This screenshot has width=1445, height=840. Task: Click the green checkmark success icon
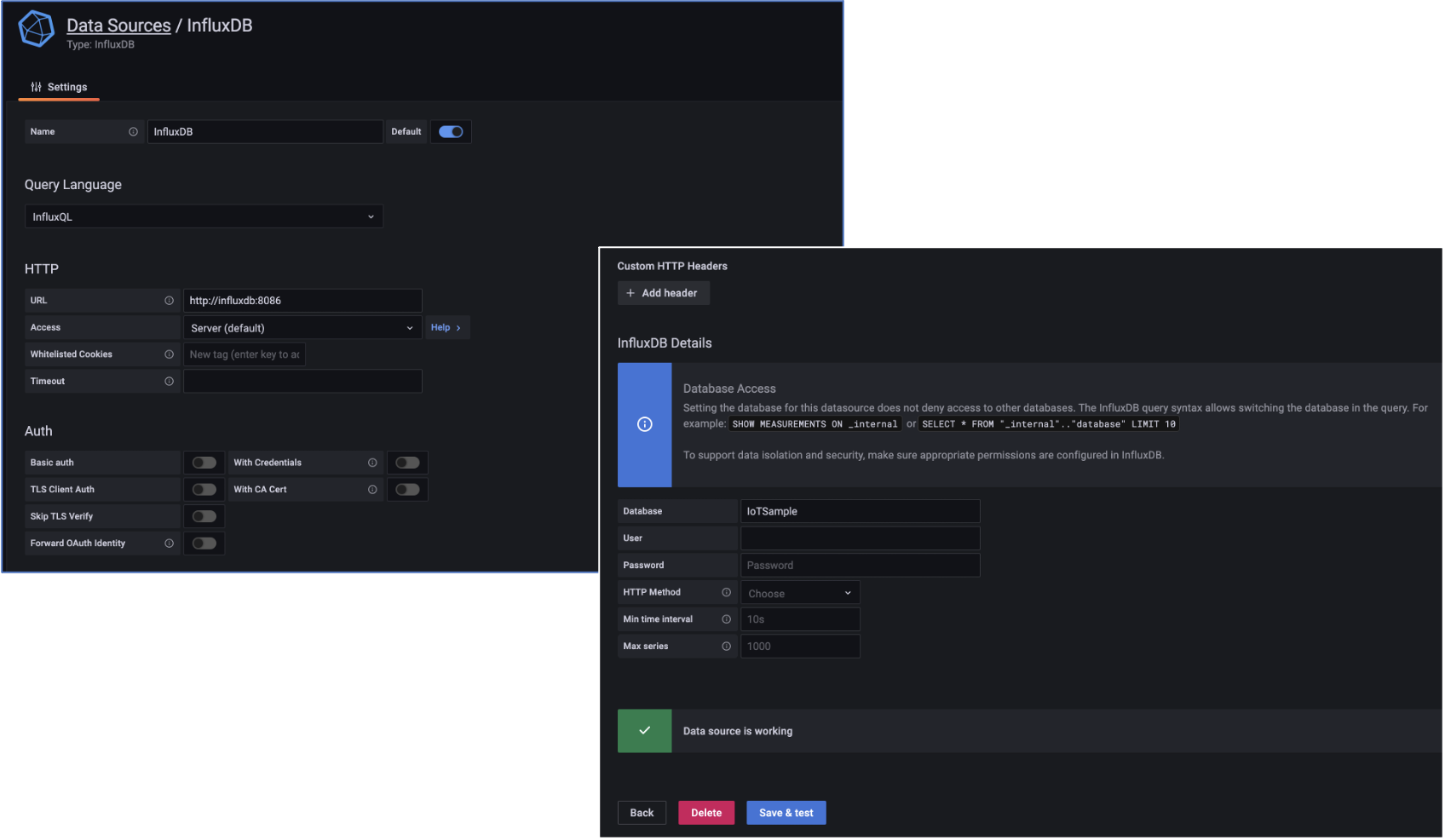645,730
